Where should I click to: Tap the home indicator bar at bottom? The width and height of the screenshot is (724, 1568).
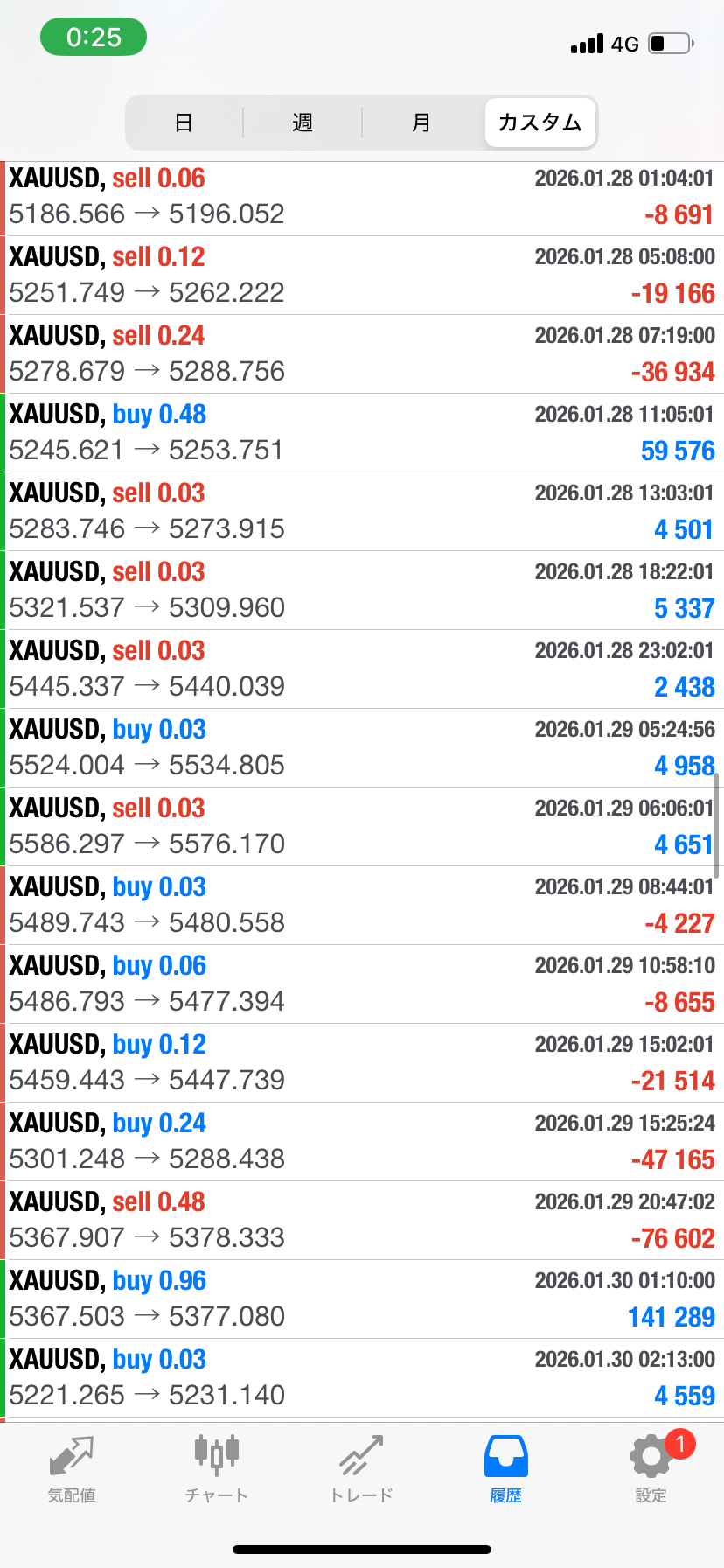(362, 1549)
